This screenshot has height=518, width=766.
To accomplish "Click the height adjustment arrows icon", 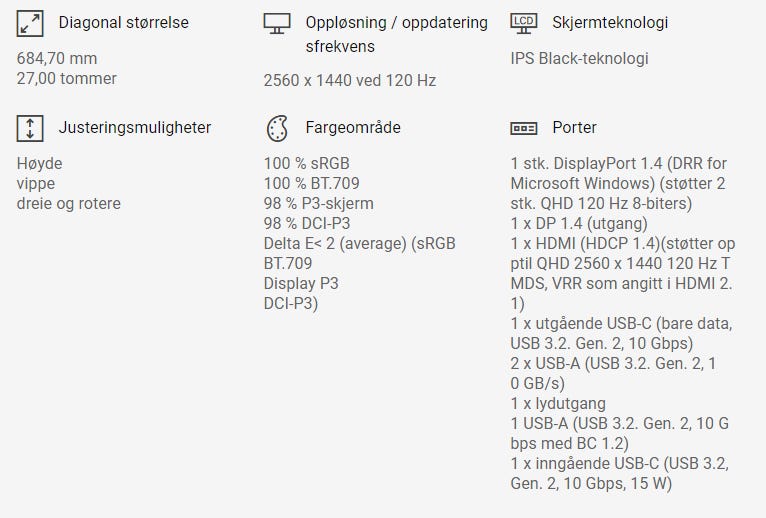I will tap(30, 128).
